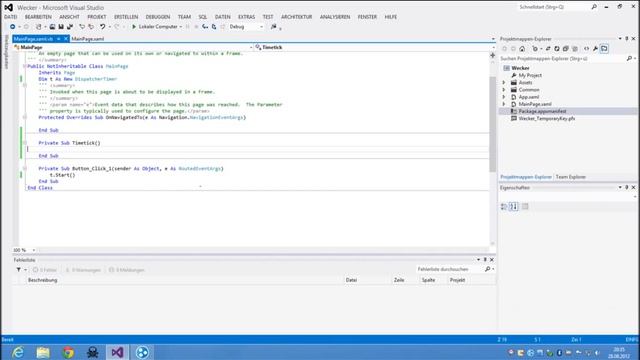Select My Project in the tree

(530, 76)
